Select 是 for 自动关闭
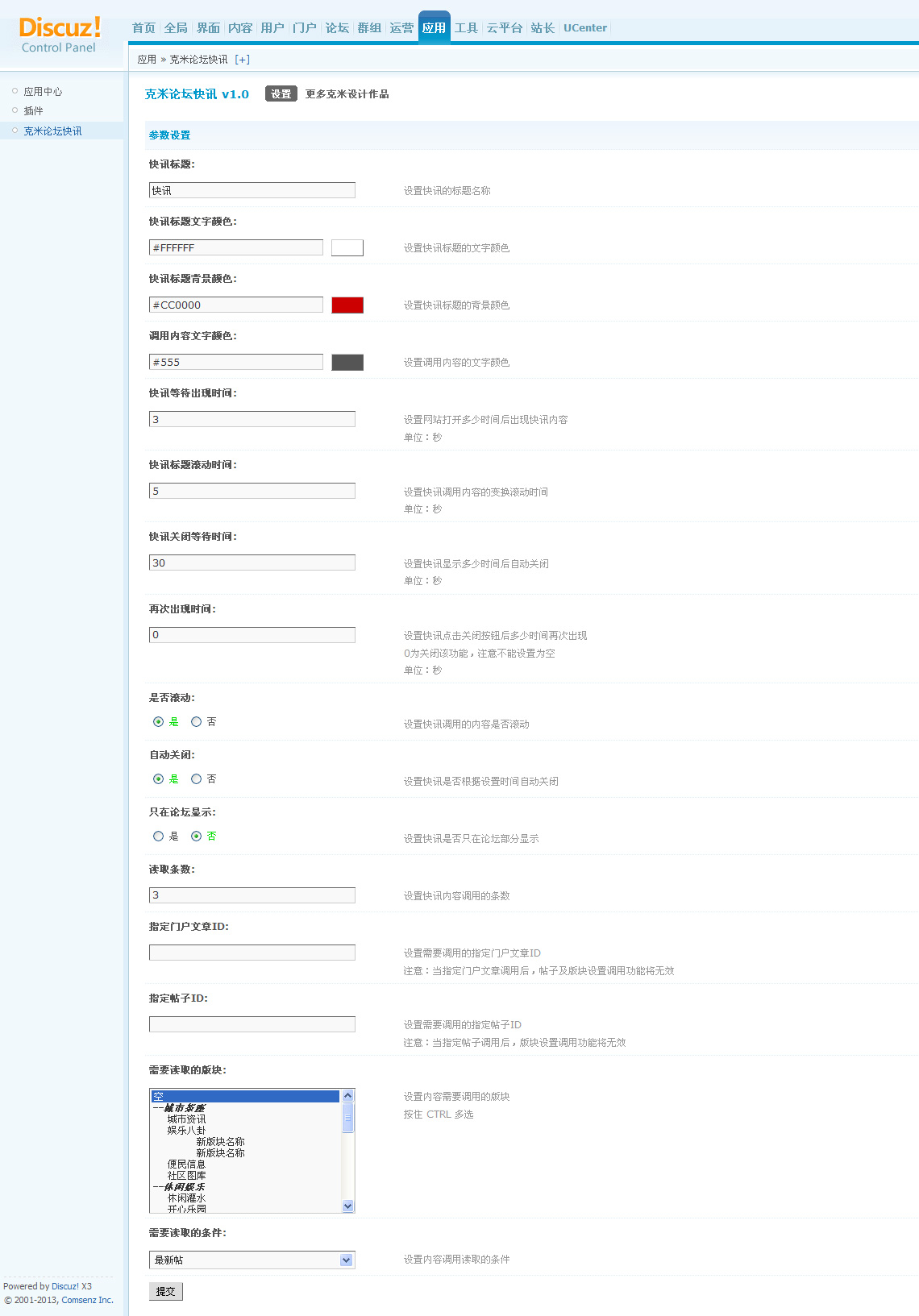Screen dimensions: 919x1316 (x=159, y=779)
